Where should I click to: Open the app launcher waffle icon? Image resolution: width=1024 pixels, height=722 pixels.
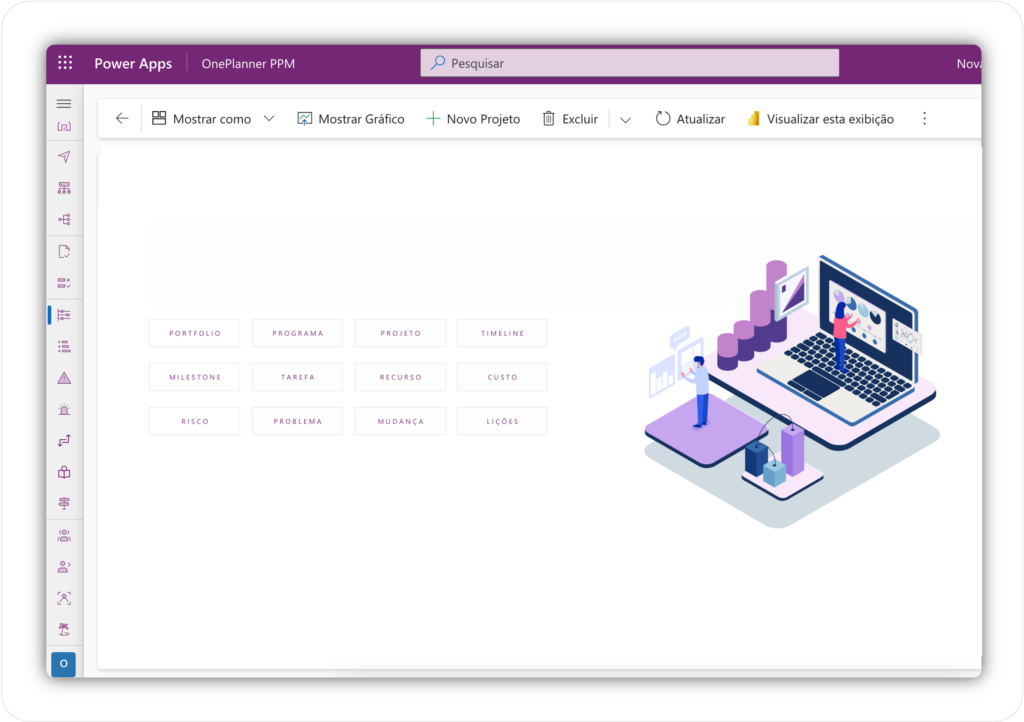pyautogui.click(x=64, y=62)
